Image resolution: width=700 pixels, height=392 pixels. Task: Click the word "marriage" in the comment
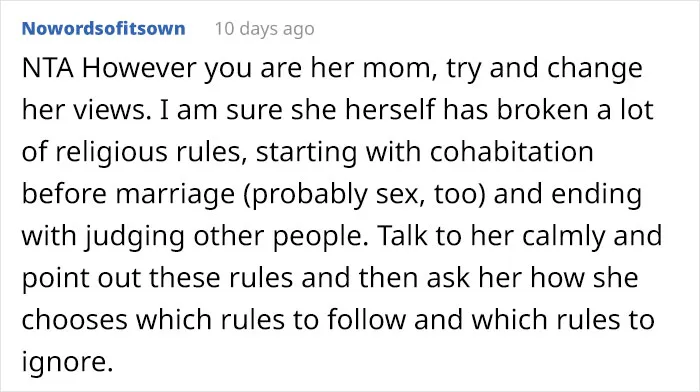point(175,195)
